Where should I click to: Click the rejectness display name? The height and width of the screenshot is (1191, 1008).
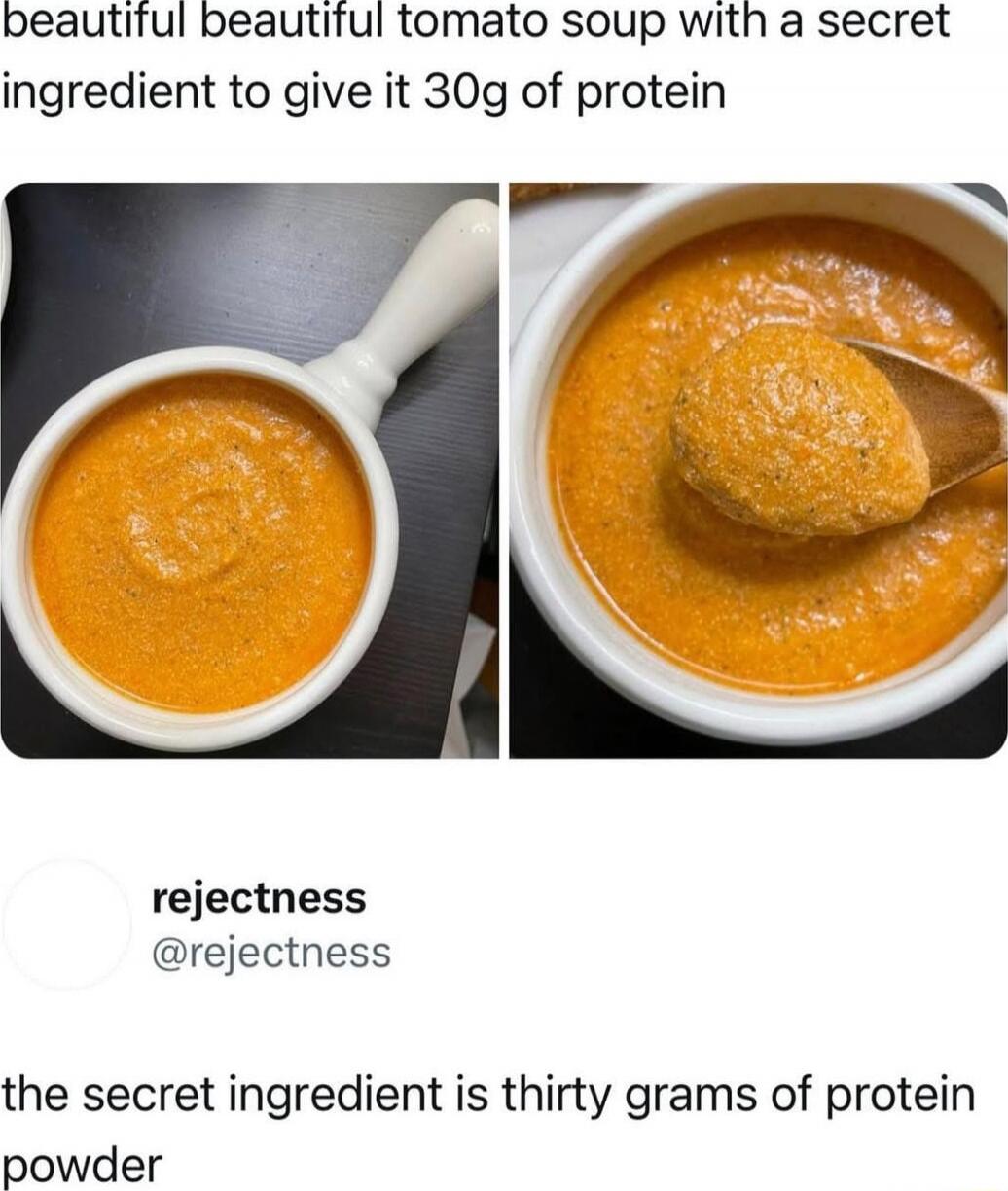click(x=259, y=898)
